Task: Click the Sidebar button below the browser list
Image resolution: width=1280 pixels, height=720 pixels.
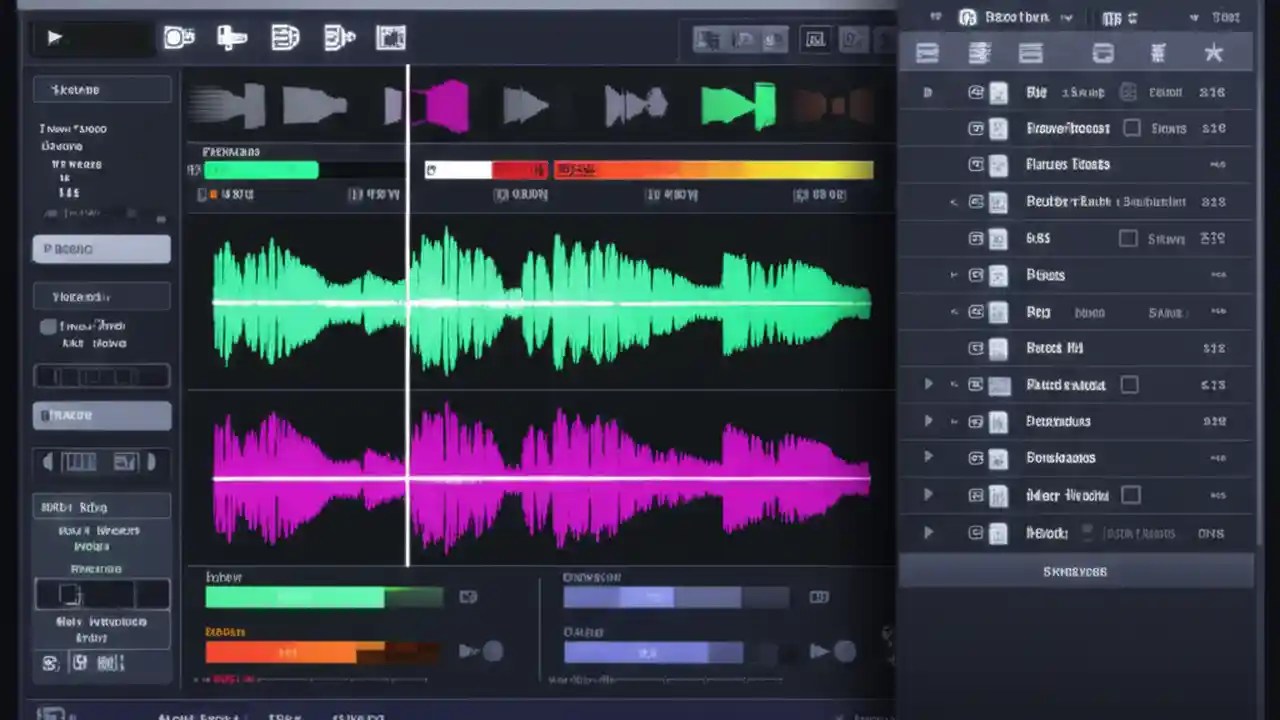Action: click(x=1074, y=571)
